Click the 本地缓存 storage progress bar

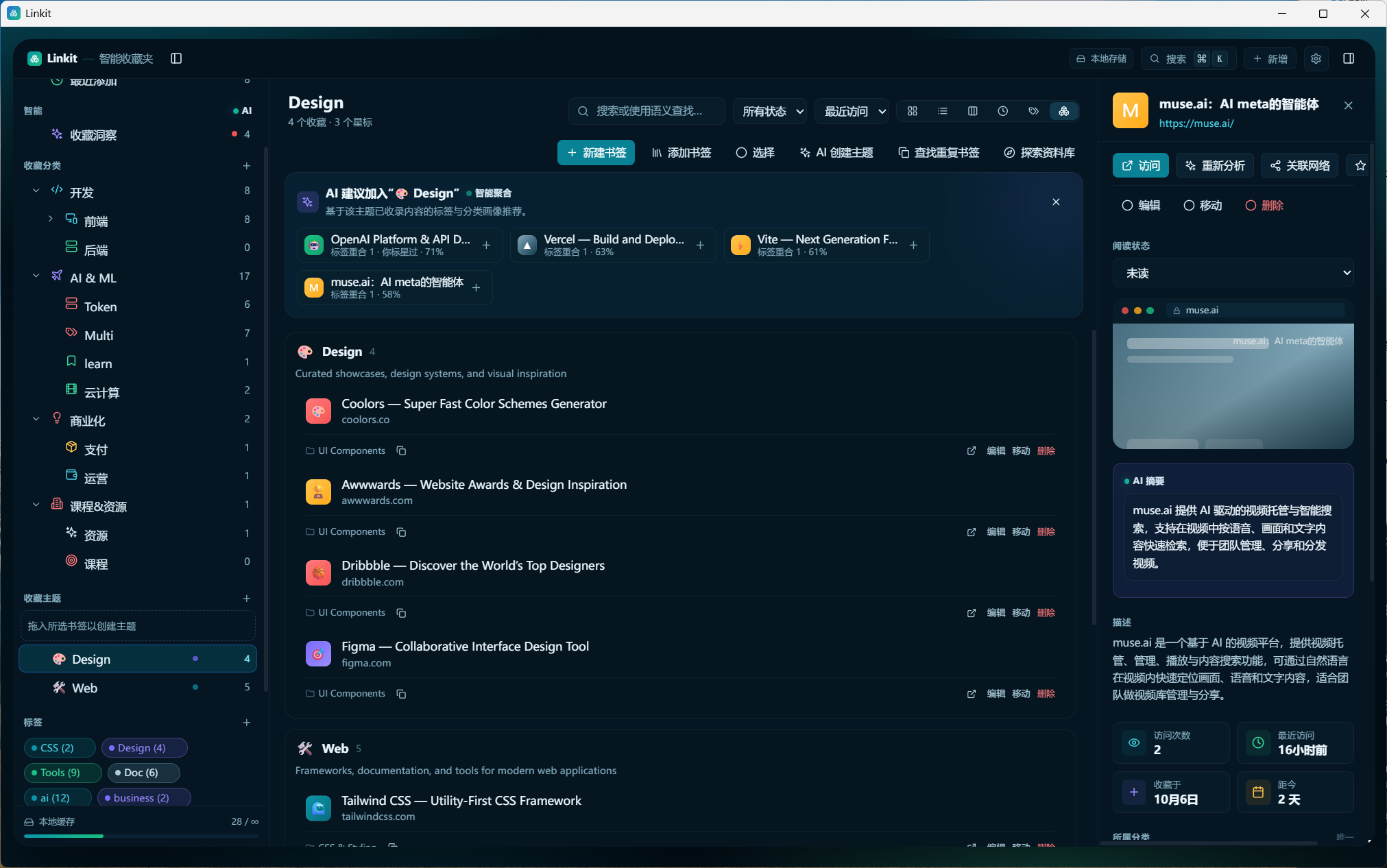pos(141,836)
